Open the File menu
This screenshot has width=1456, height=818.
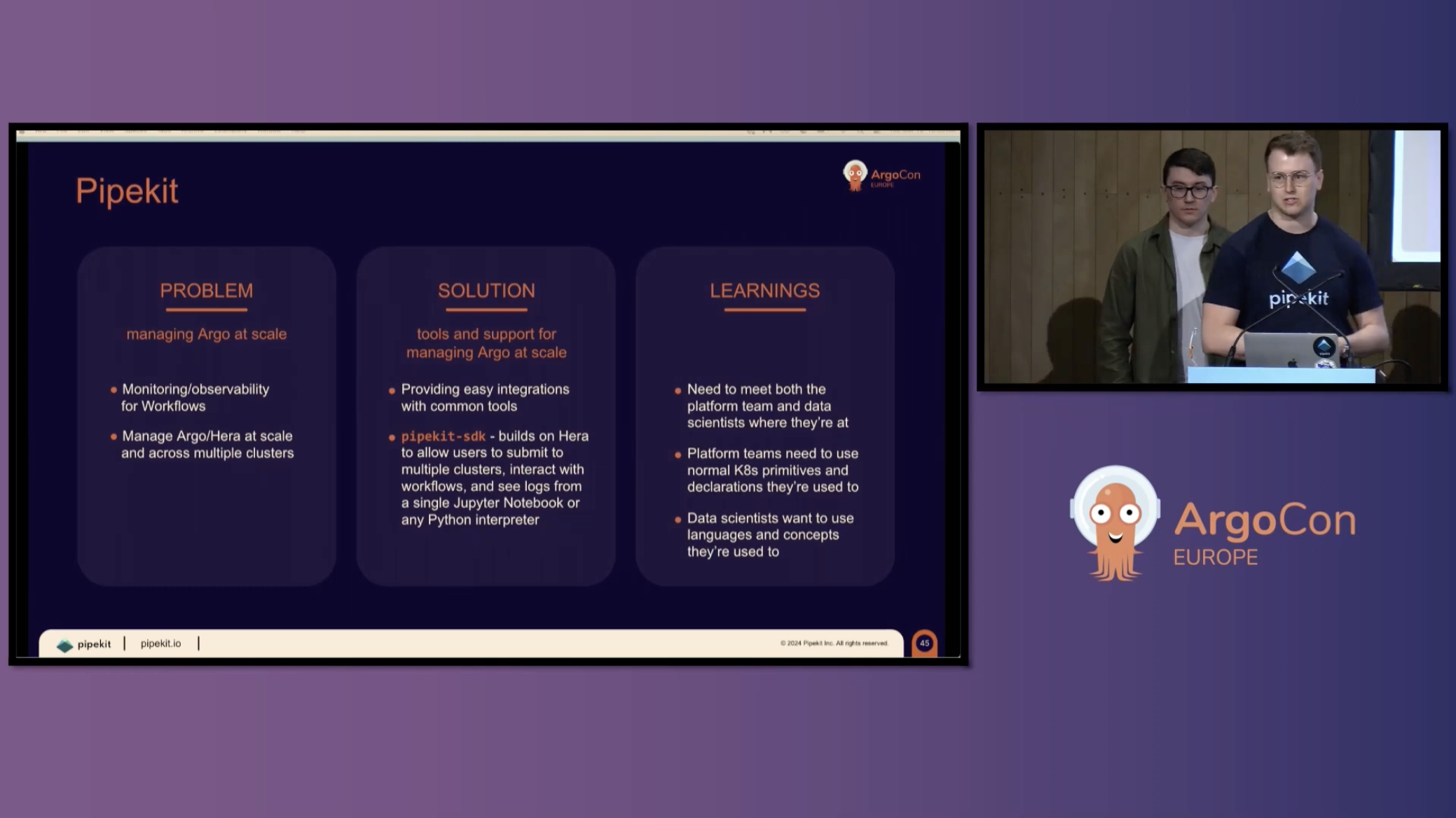[60, 131]
